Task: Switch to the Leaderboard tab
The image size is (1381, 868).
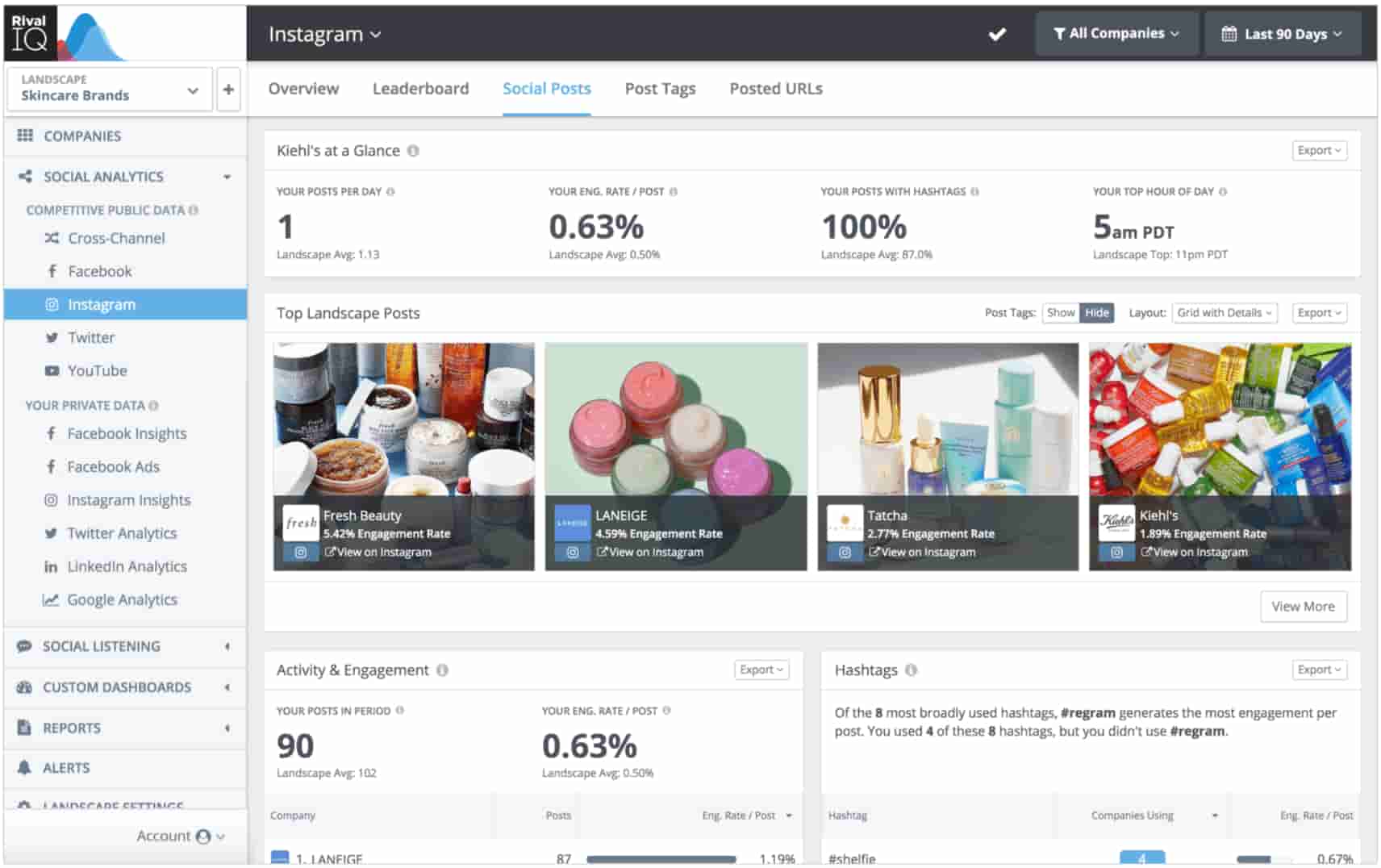Action: (x=420, y=89)
